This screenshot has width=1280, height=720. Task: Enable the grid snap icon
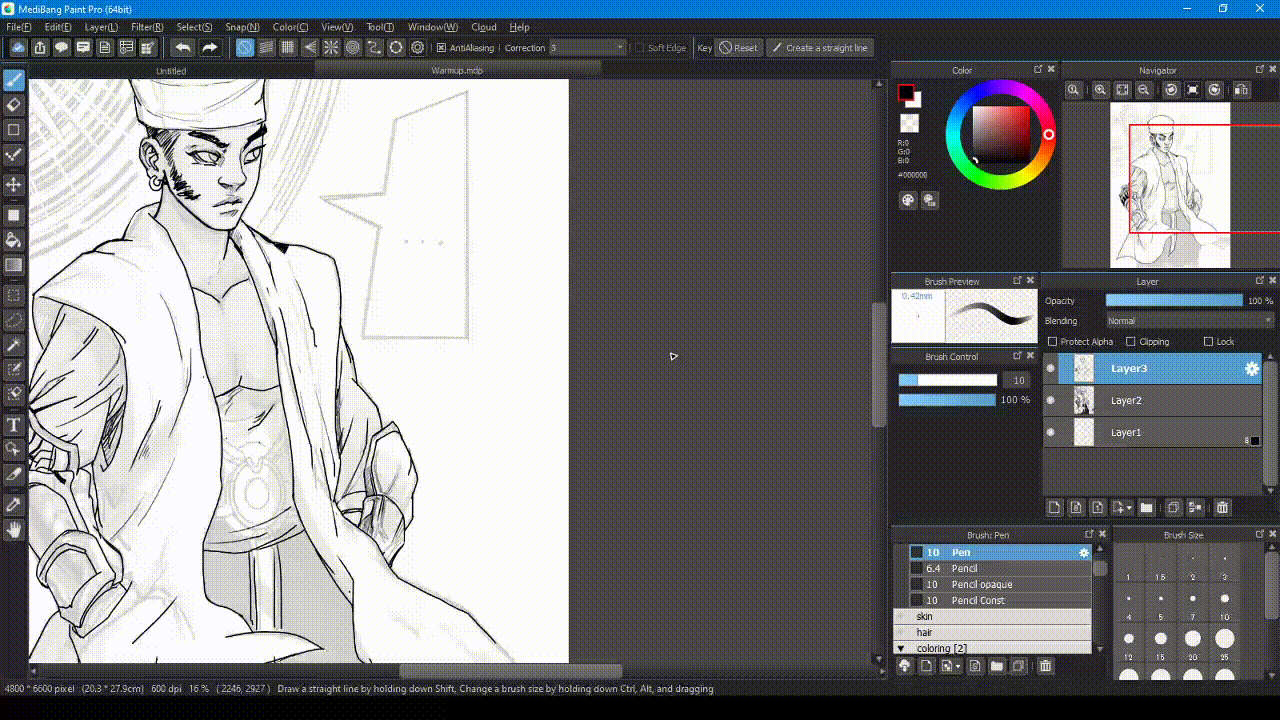(x=288, y=47)
